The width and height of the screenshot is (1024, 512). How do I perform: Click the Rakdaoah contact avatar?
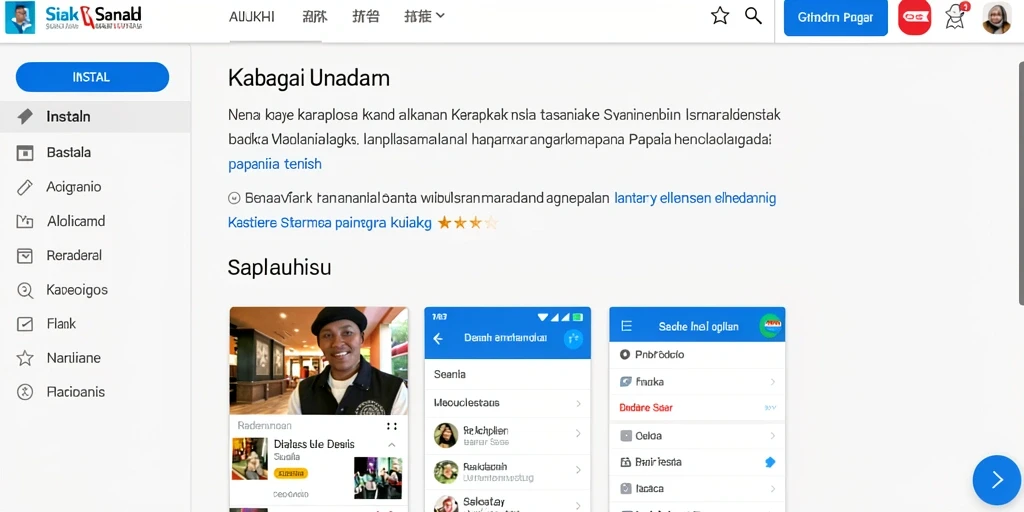(446, 472)
